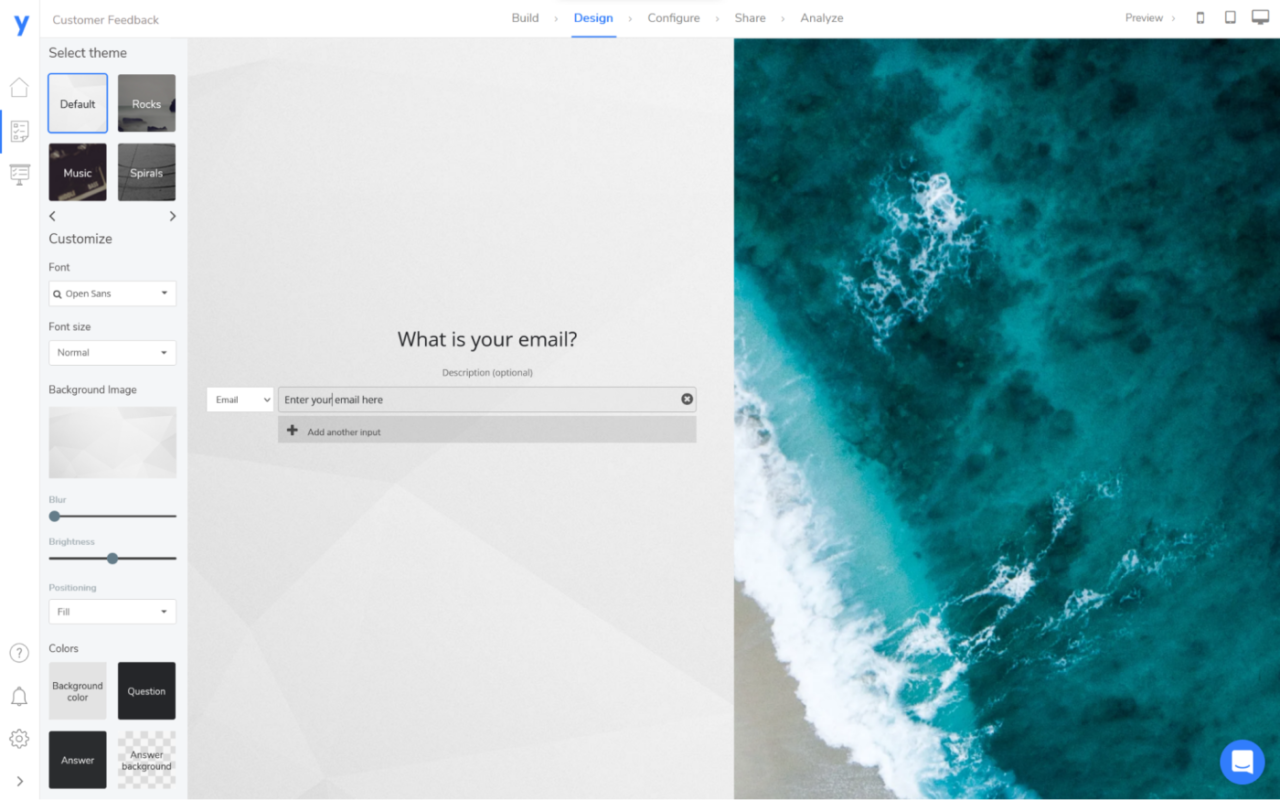
Task: Click the ocean wave image panel
Action: coord(1007,419)
